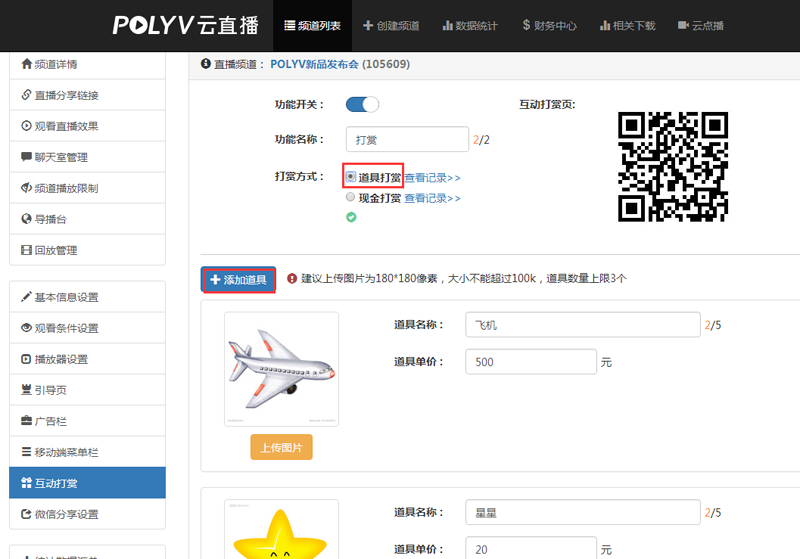Image resolution: width=800 pixels, height=559 pixels.
Task: Open 直播分享链接 in the sidebar
Action: click(66, 95)
